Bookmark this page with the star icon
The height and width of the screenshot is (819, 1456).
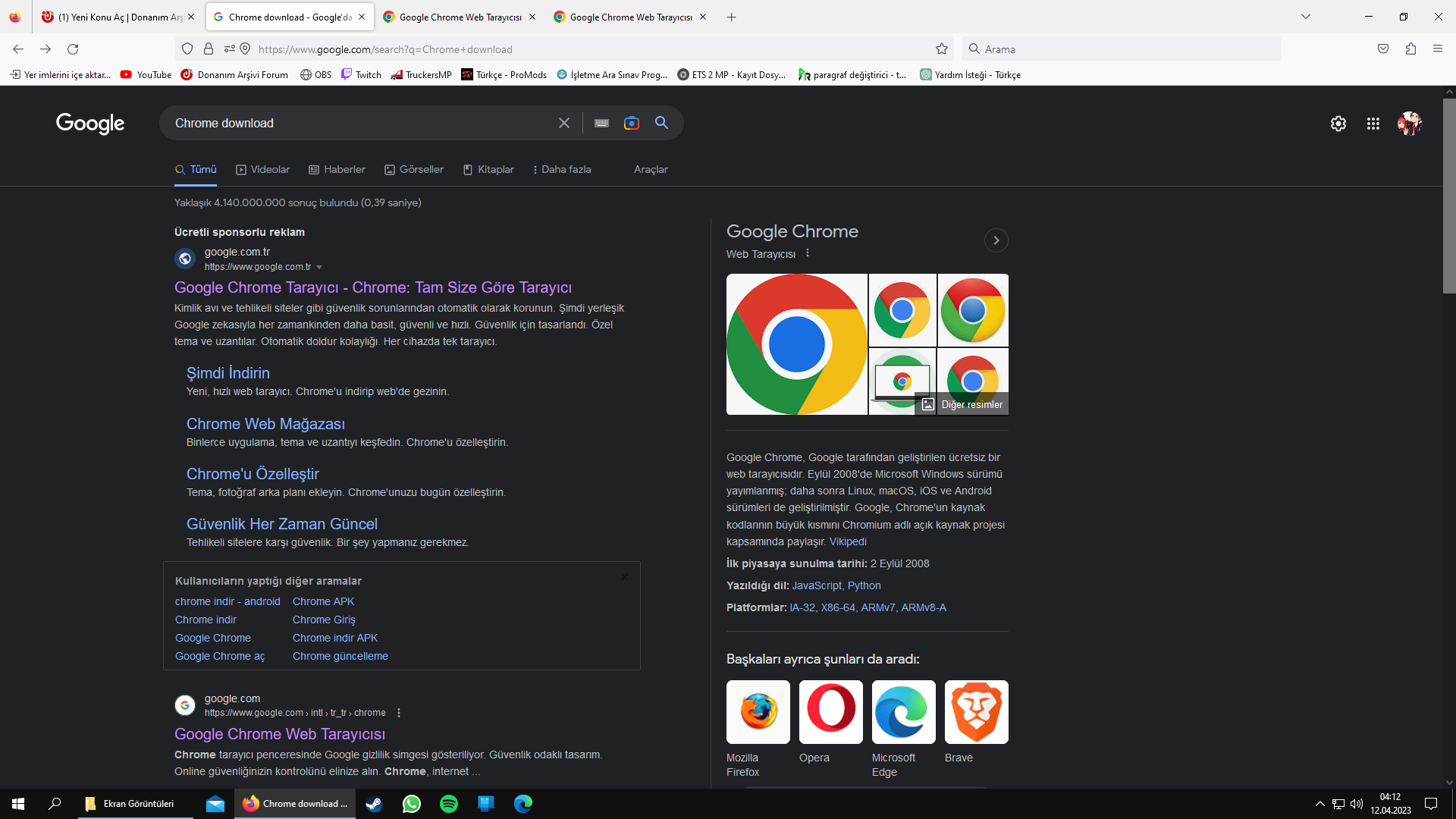pos(941,49)
